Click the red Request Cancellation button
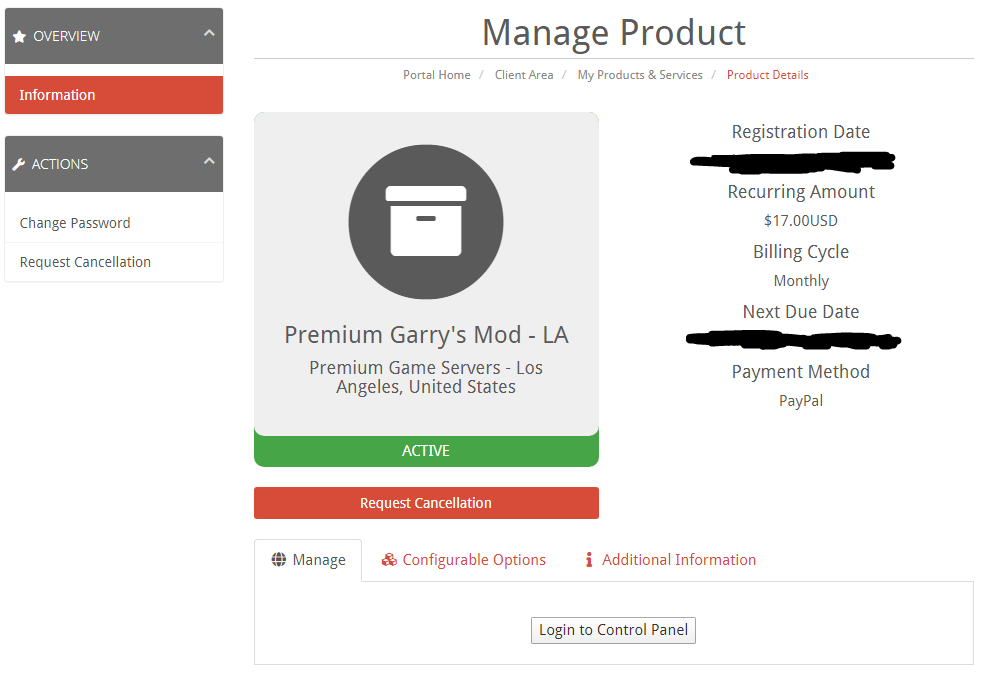 pyautogui.click(x=426, y=503)
